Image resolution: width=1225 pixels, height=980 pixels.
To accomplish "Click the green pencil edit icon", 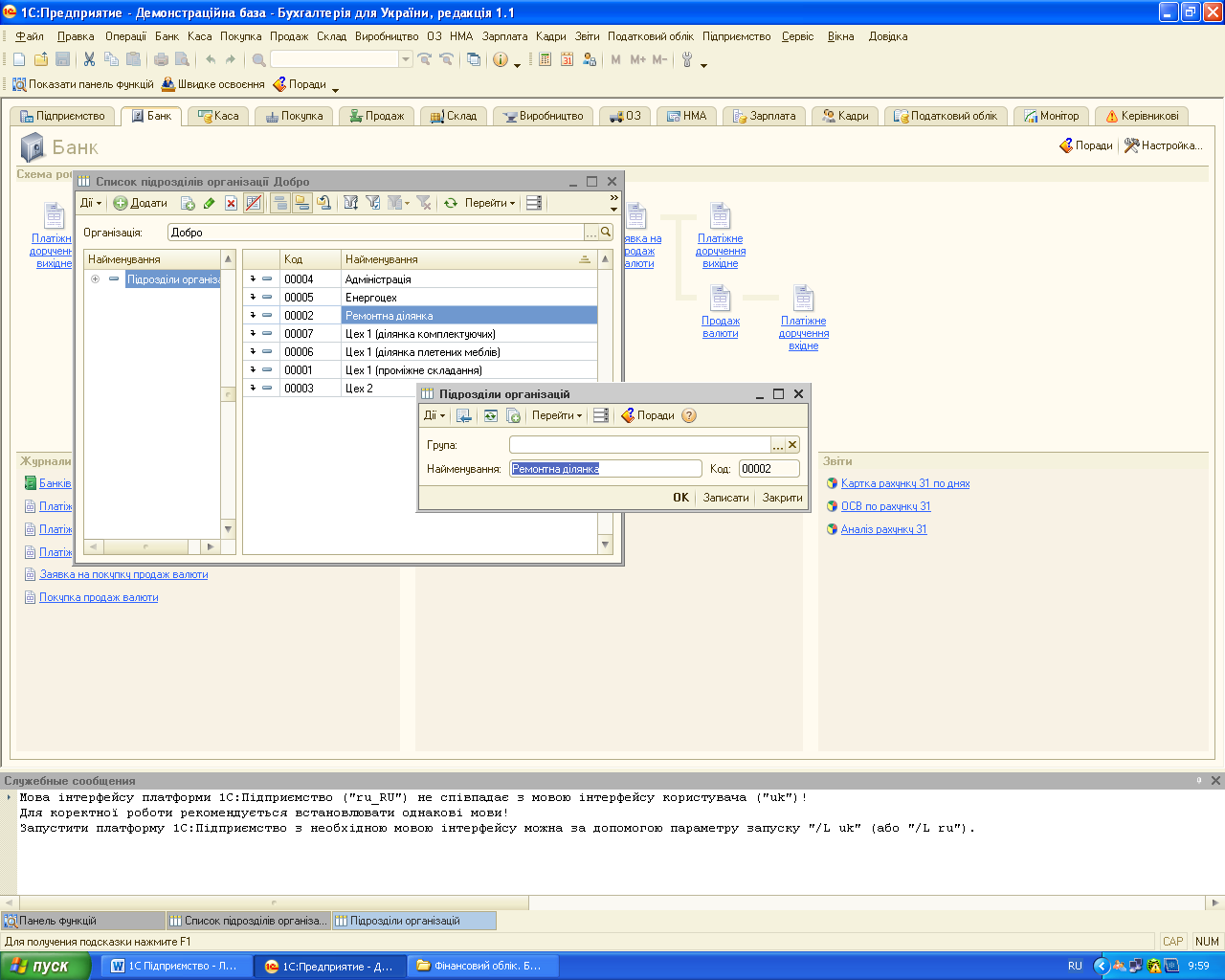I will pos(209,203).
